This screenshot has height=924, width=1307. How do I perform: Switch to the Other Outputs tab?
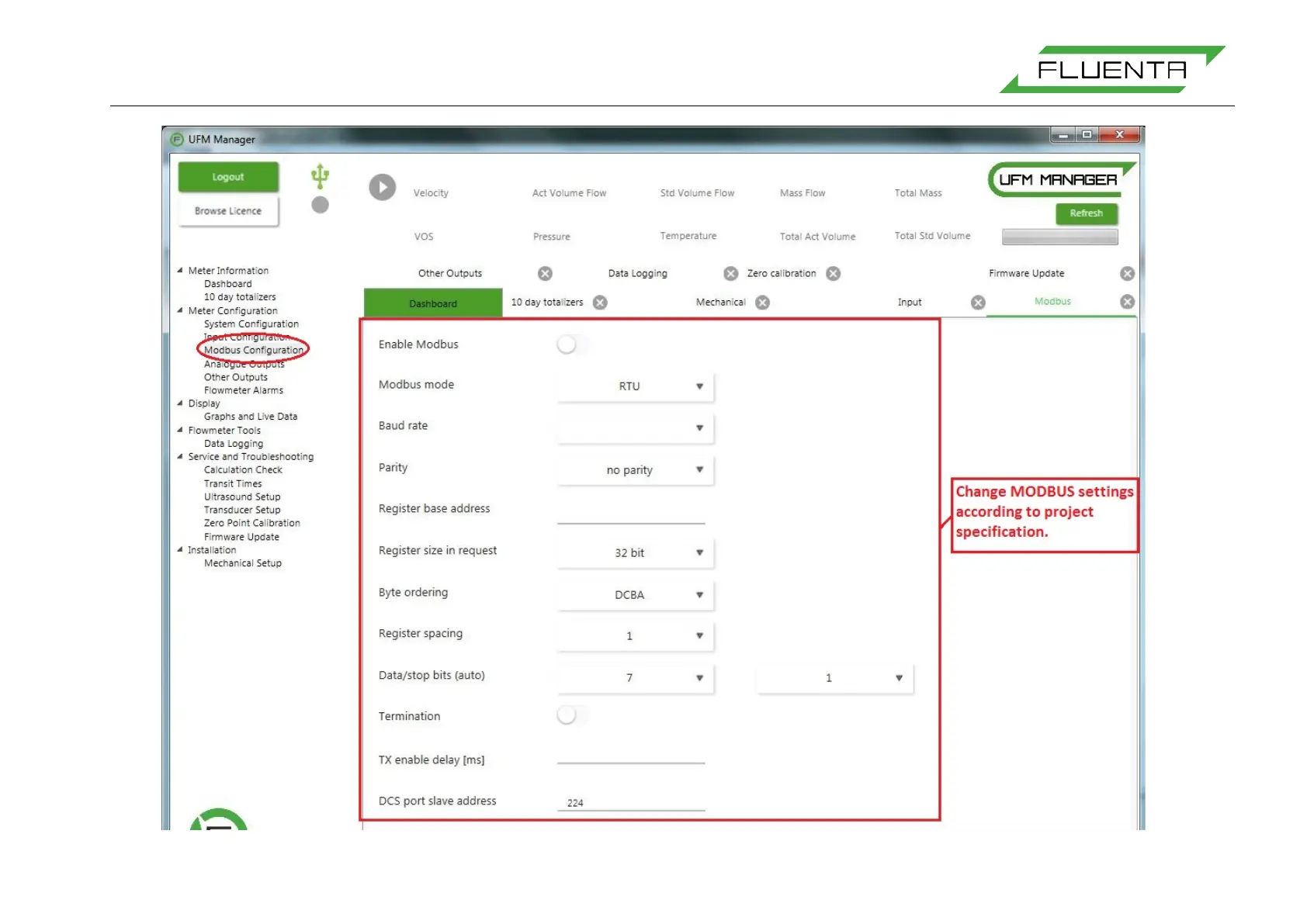point(450,273)
